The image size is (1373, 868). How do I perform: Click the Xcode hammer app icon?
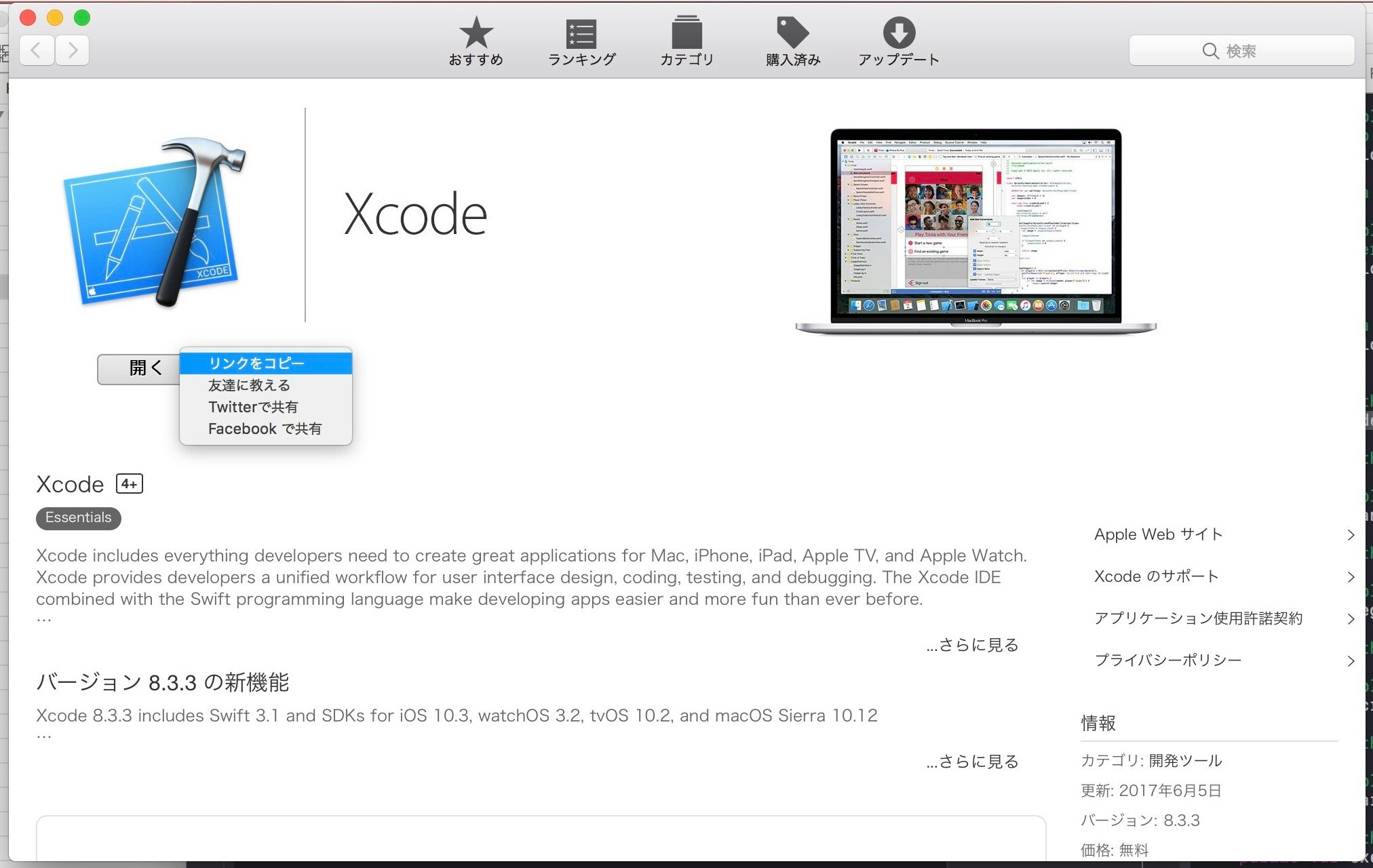pyautogui.click(x=155, y=222)
